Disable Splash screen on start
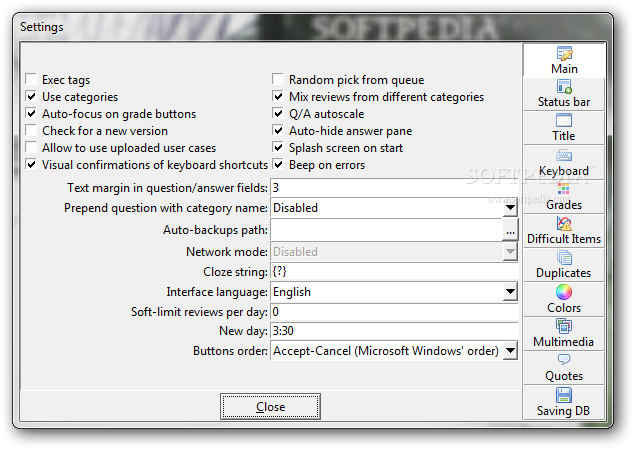Viewport: 634px width, 449px height. [x=278, y=147]
